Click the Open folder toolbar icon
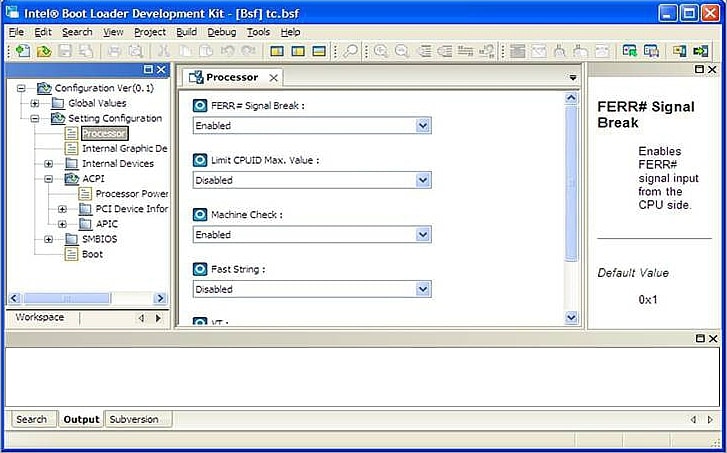This screenshot has height=453, width=727. click(x=44, y=51)
